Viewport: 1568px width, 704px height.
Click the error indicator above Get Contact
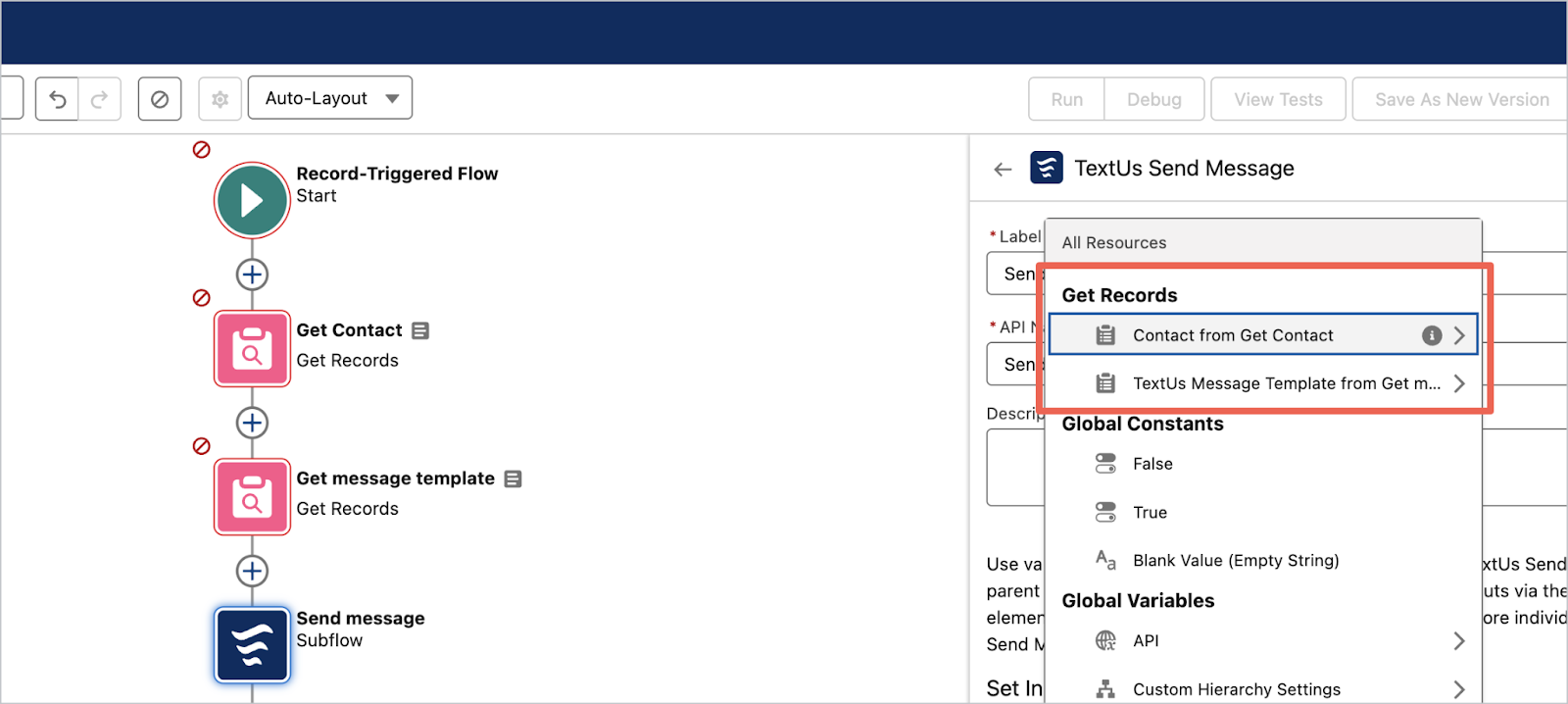click(201, 297)
